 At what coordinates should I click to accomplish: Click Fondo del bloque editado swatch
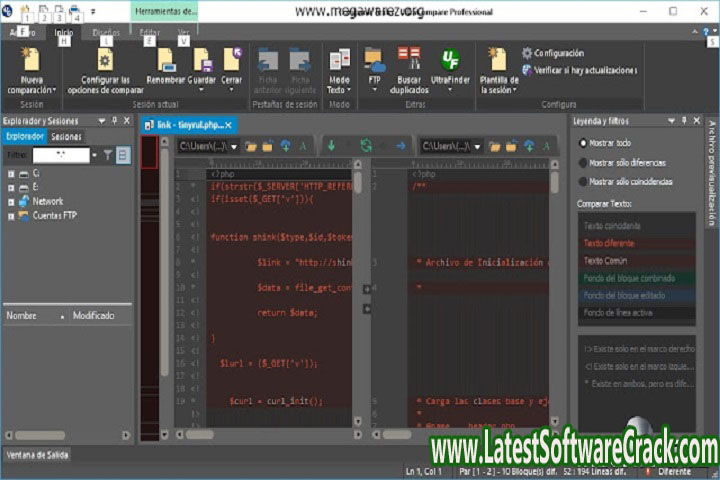click(636, 296)
